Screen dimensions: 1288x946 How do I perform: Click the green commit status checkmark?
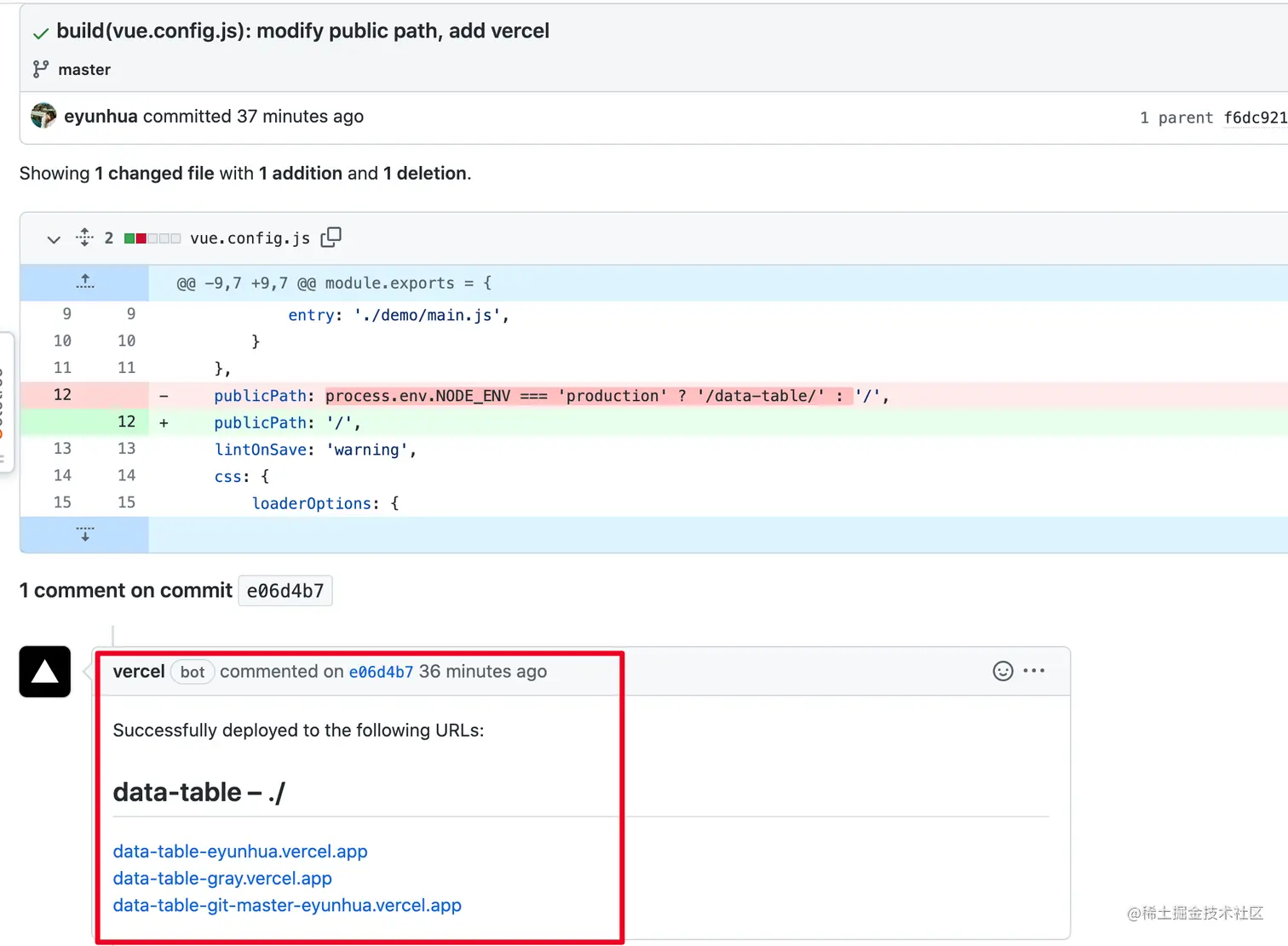[40, 33]
